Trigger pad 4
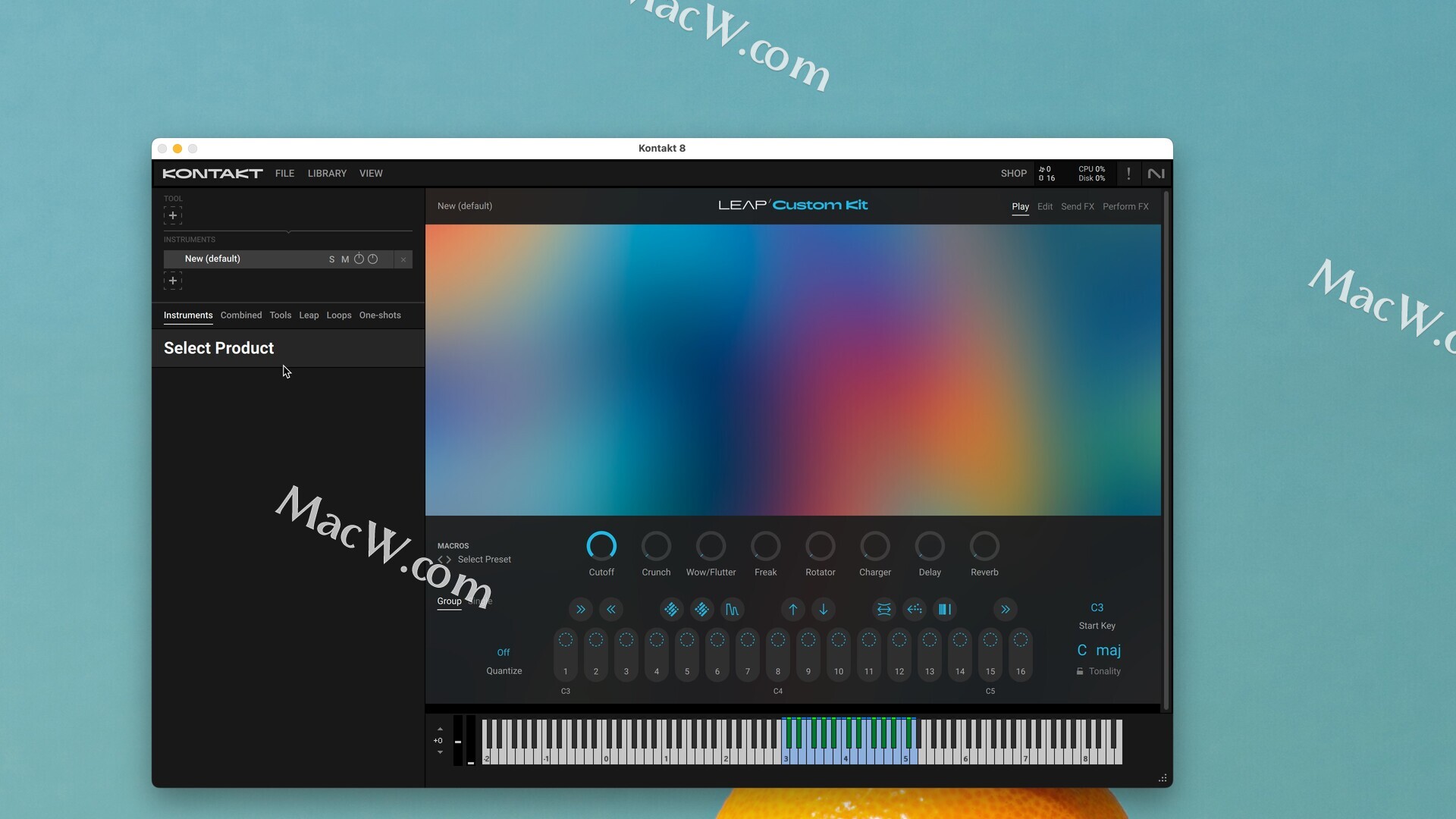The width and height of the screenshot is (1456, 819). 657,655
